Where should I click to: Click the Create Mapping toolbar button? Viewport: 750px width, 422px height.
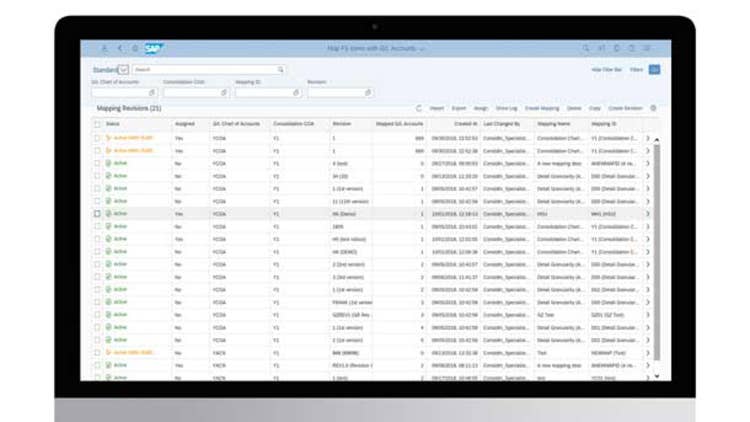pyautogui.click(x=541, y=108)
